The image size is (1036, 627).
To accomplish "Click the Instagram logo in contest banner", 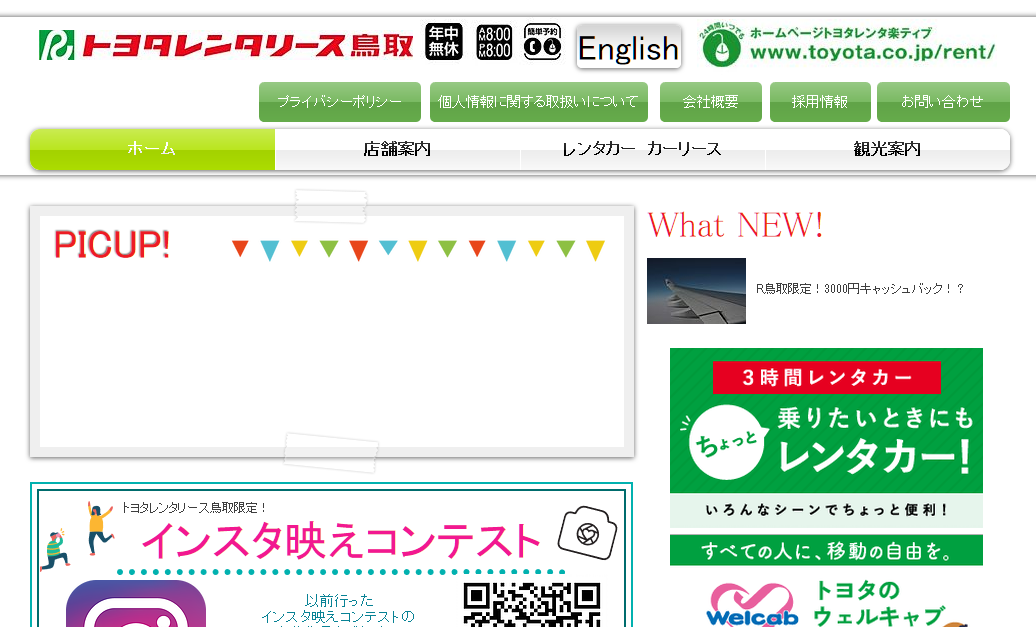I will (135, 603).
